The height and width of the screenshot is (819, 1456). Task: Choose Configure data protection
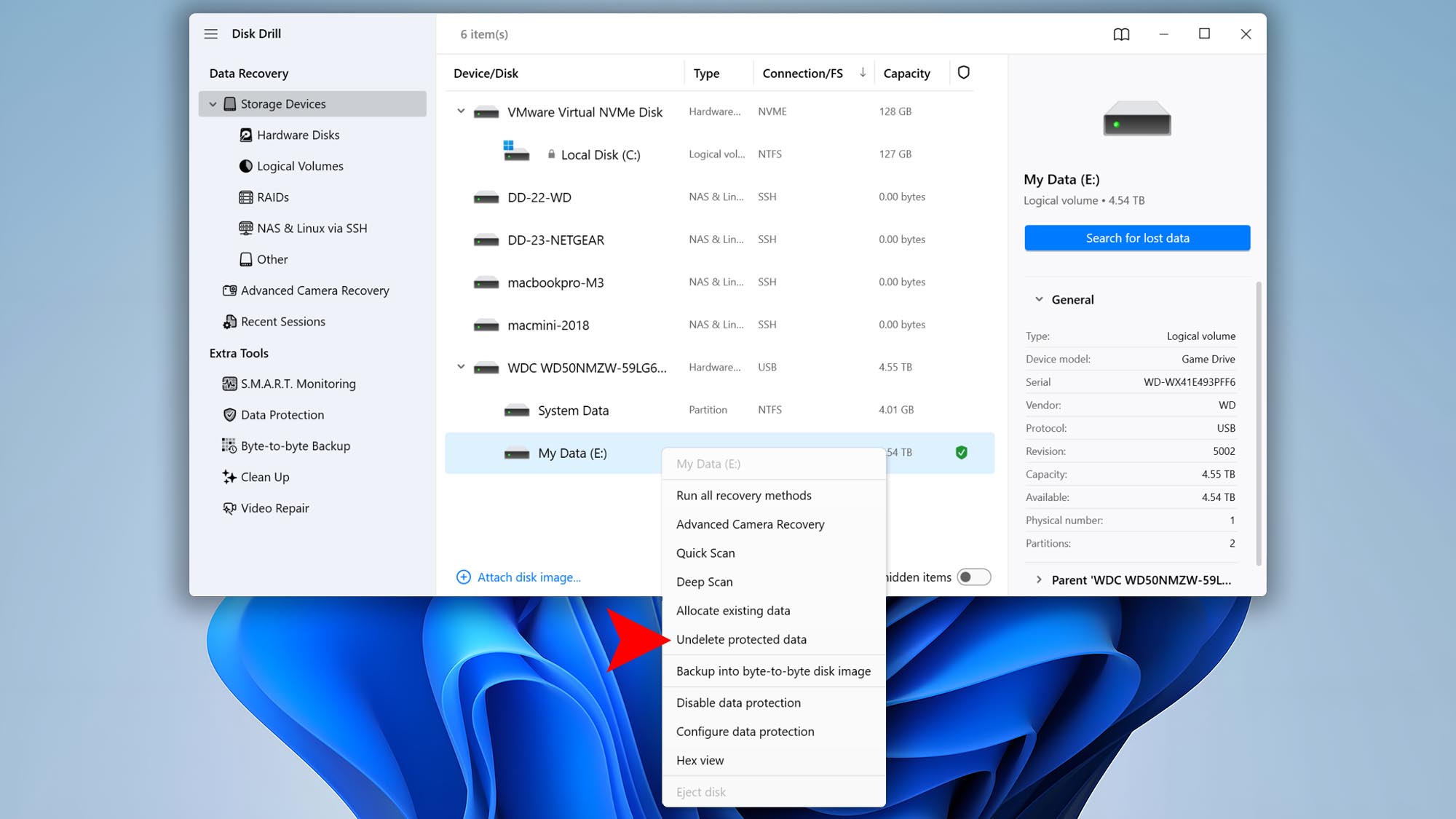coord(773,732)
